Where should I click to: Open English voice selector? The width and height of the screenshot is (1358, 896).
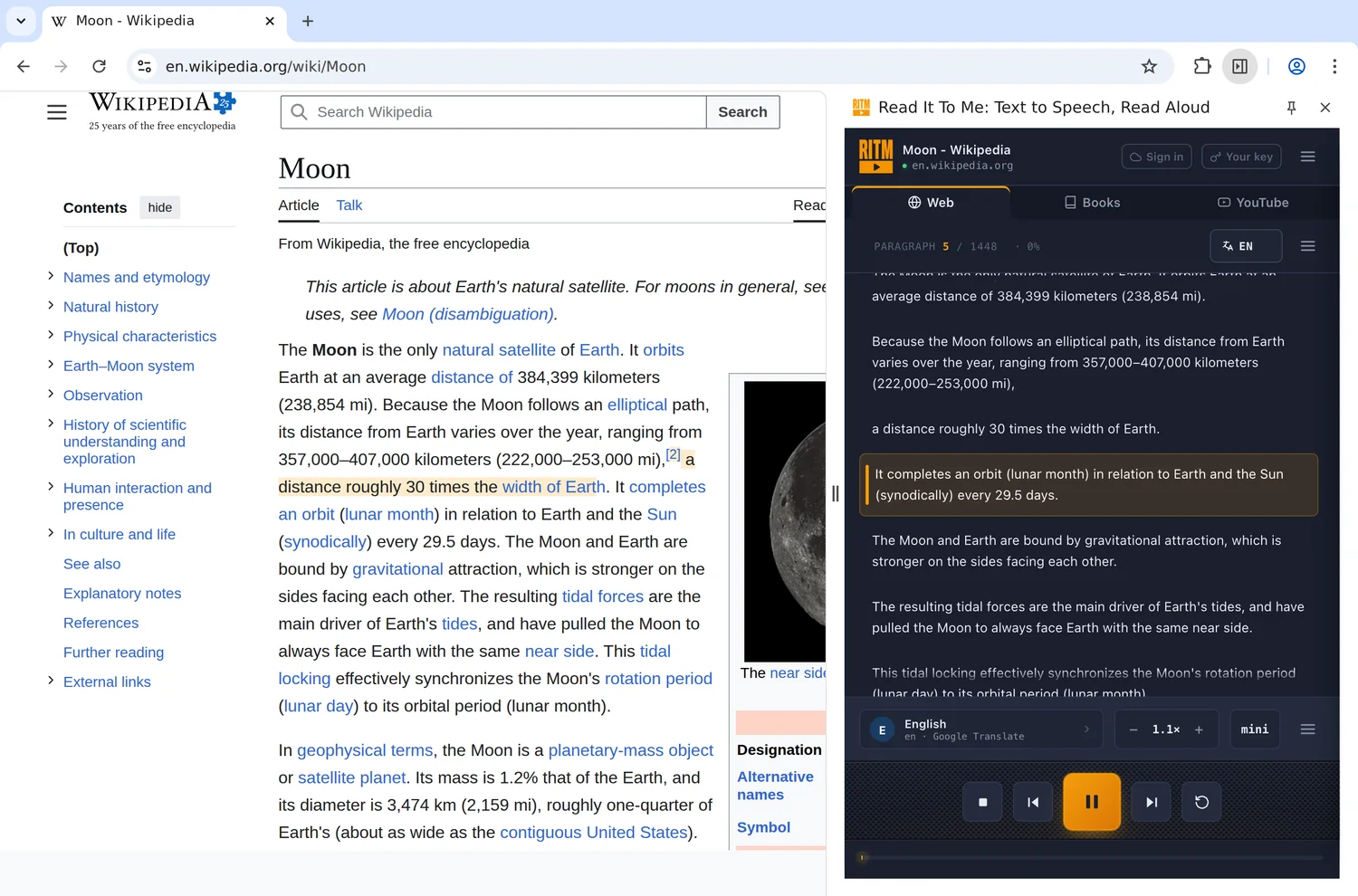[x=980, y=729]
